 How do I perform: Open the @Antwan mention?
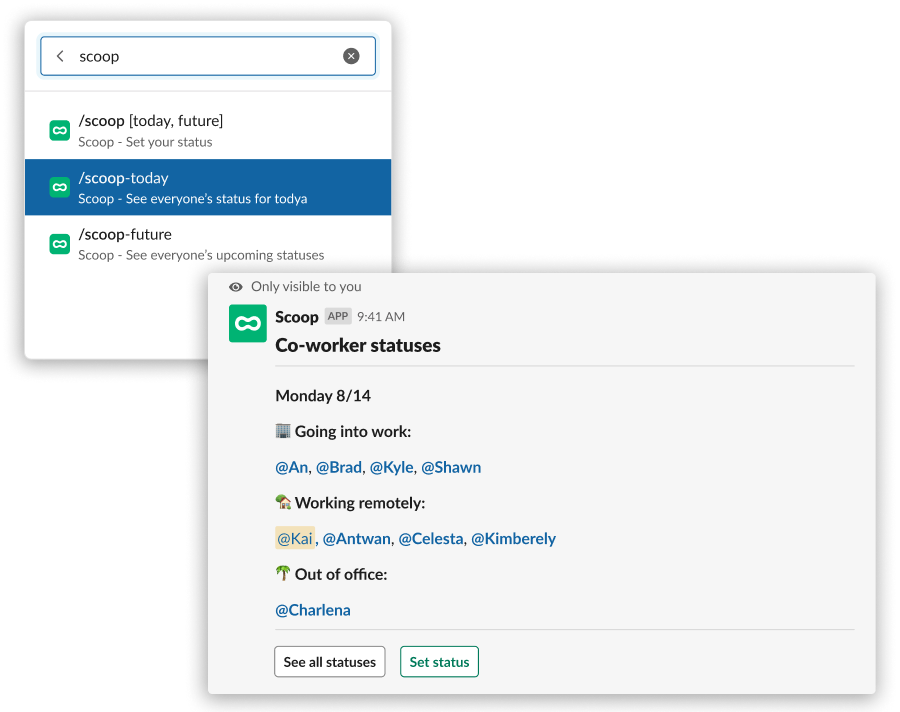point(356,539)
